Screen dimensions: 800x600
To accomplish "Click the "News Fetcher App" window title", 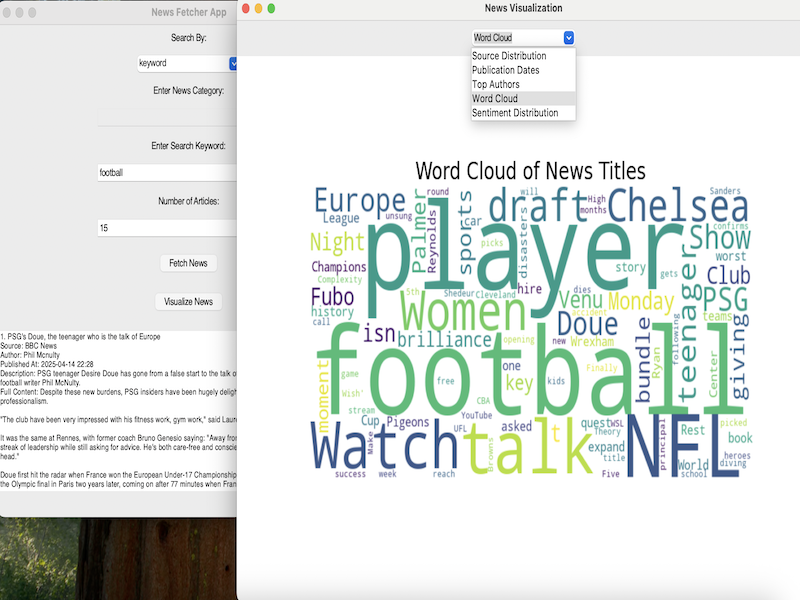I will tap(189, 12).
